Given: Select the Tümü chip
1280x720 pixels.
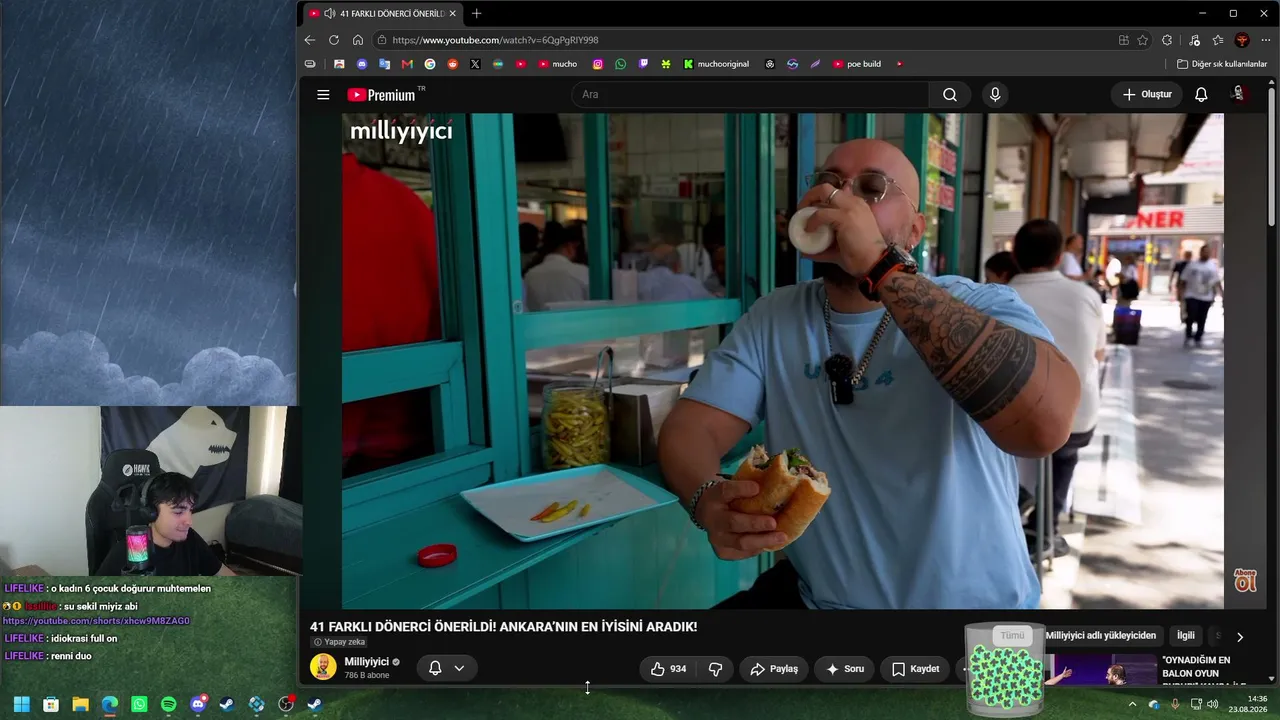Looking at the screenshot, I should [1013, 636].
